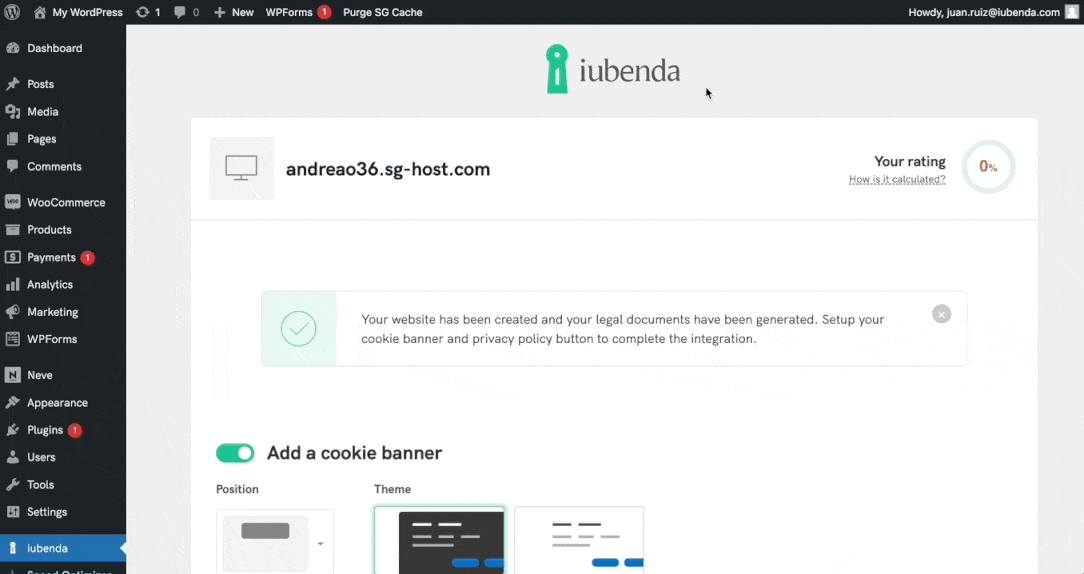Click the monitor website icon beside domain name

(x=241, y=169)
